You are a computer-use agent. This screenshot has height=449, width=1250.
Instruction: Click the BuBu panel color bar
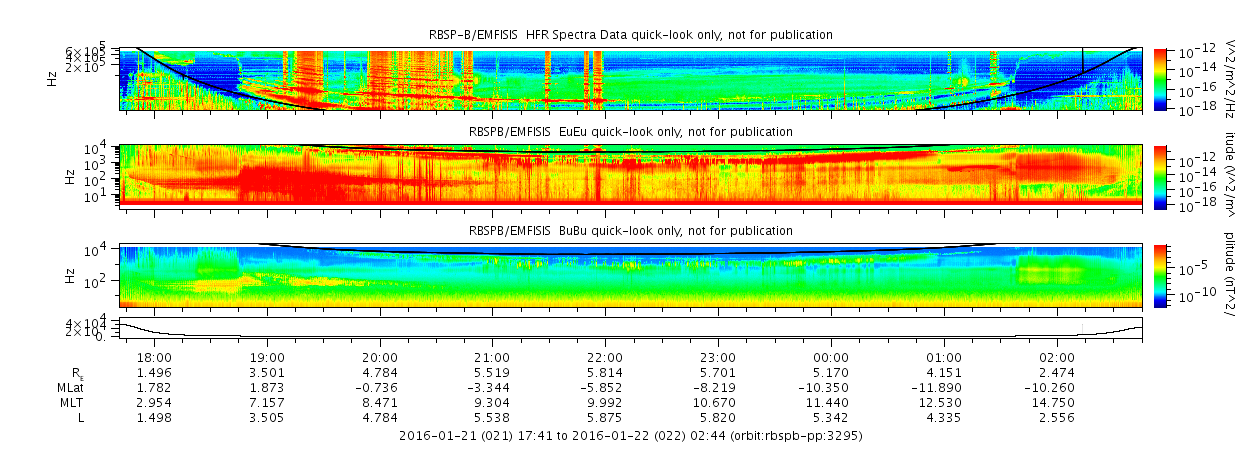1161,274
